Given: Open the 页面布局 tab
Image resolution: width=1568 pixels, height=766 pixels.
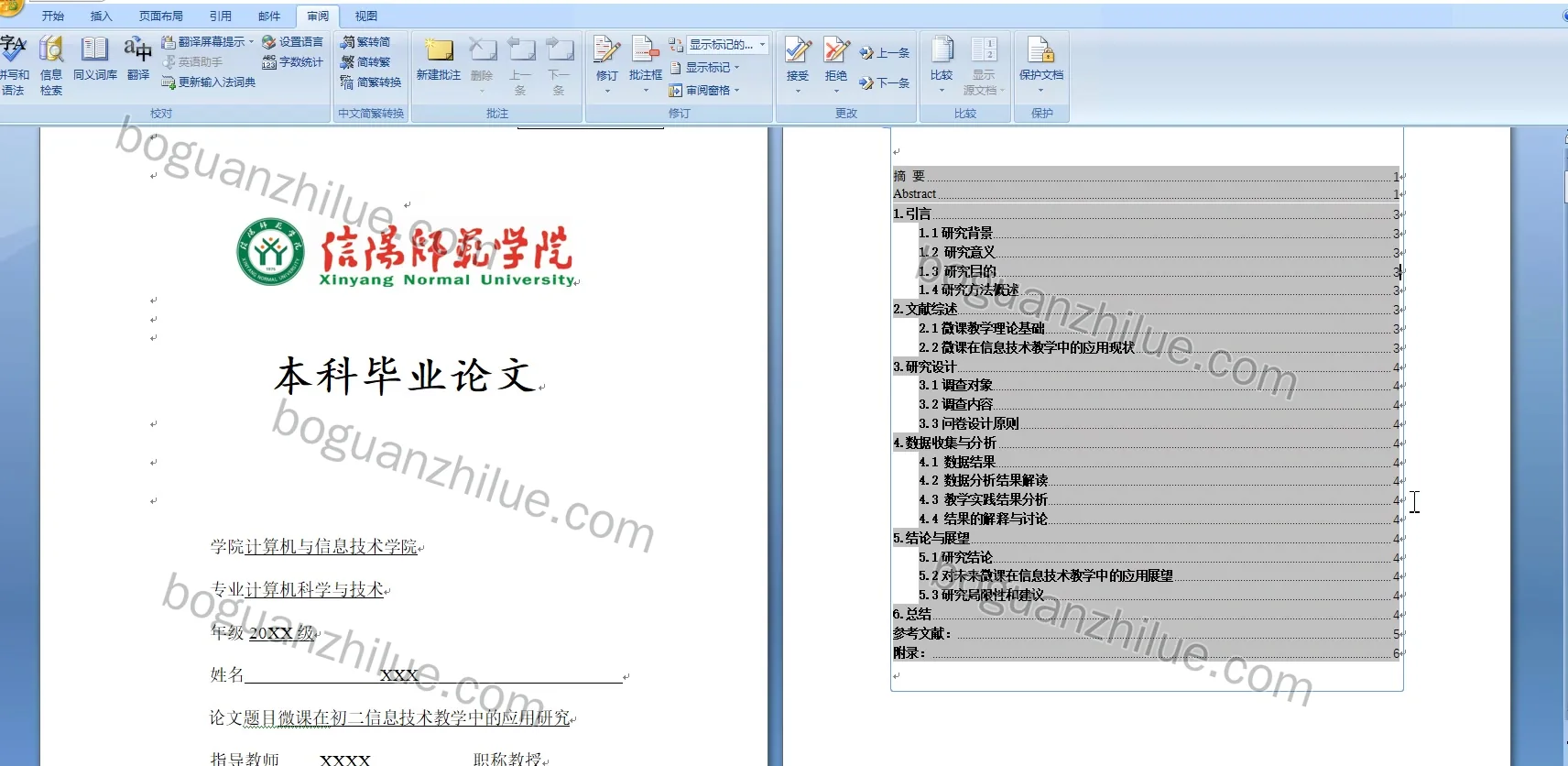Looking at the screenshot, I should click(161, 16).
